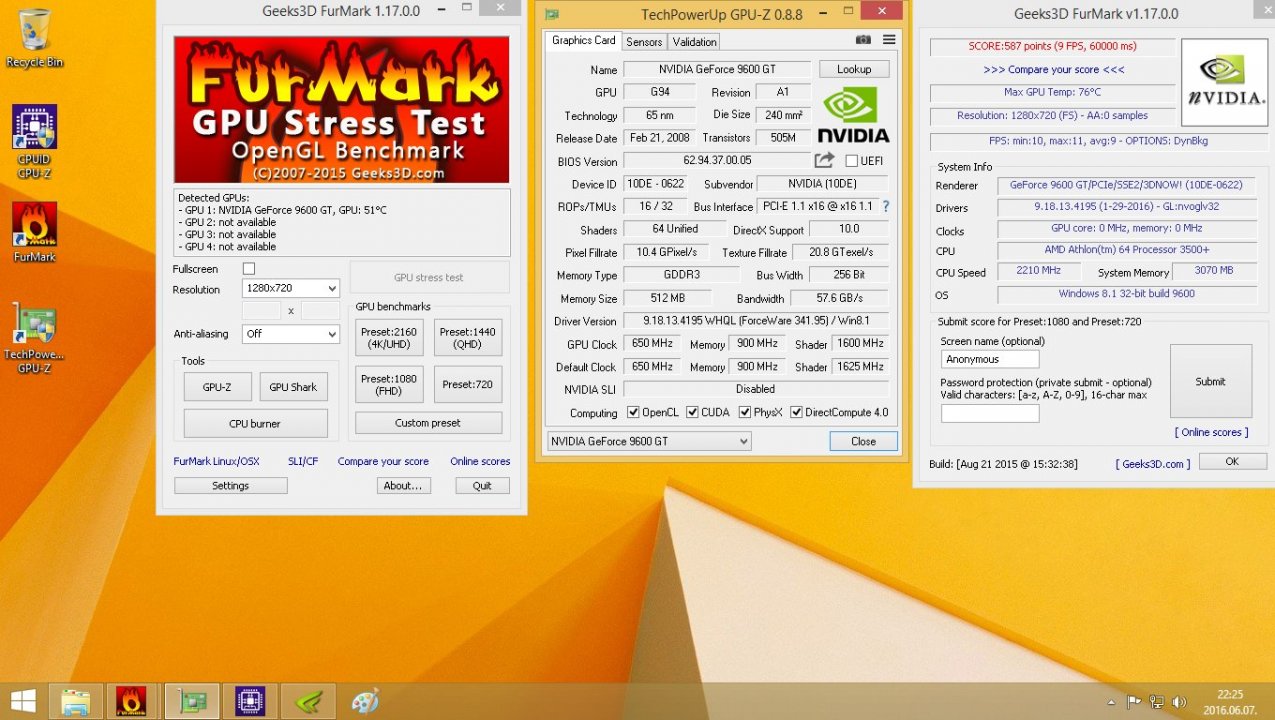Screen dimensions: 1275x720
Task: Start Preset:1440 (QHD) benchmark
Action: coord(468,338)
